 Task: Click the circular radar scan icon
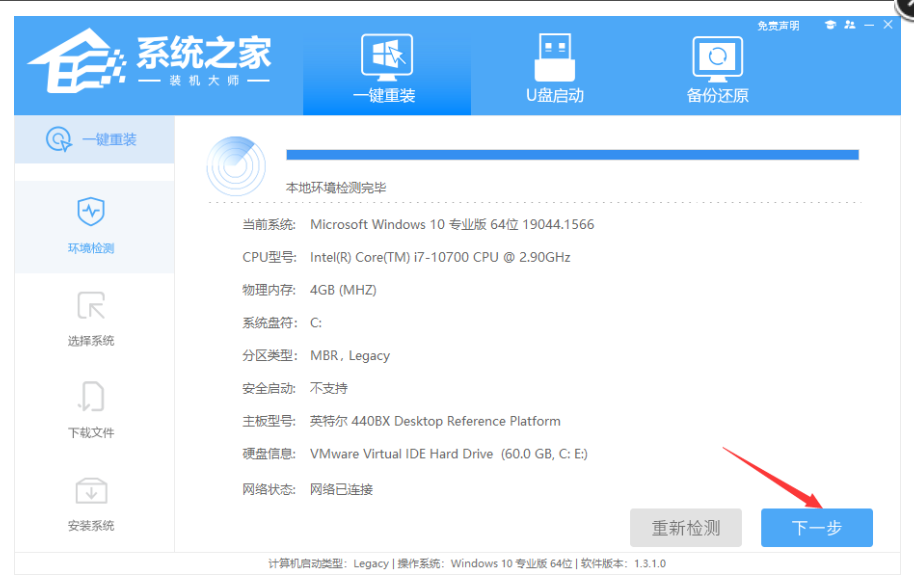click(x=236, y=166)
